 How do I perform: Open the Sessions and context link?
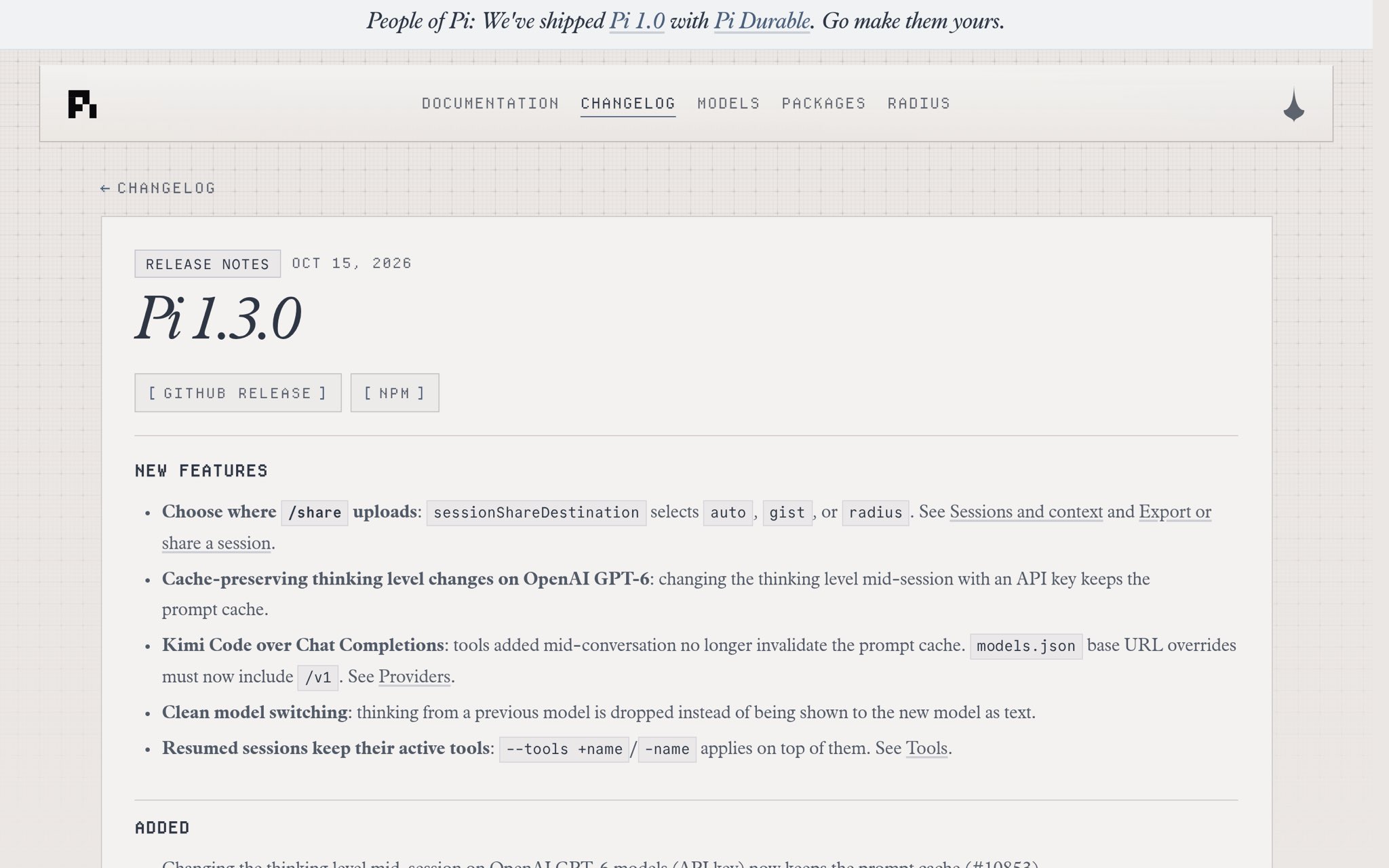pos(1026,512)
